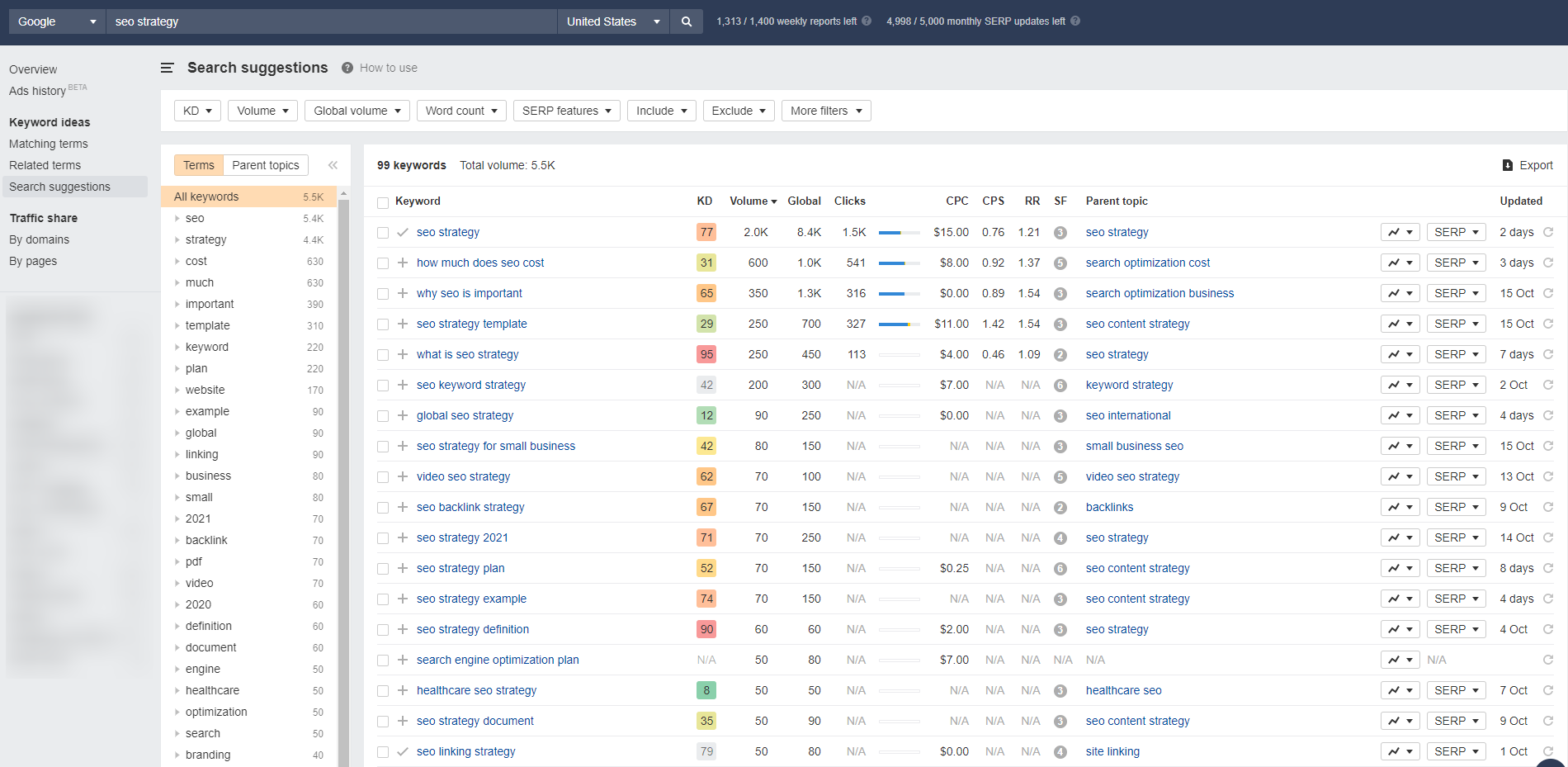The width and height of the screenshot is (1568, 767).
Task: Add seo strategy template to list
Action: click(403, 324)
